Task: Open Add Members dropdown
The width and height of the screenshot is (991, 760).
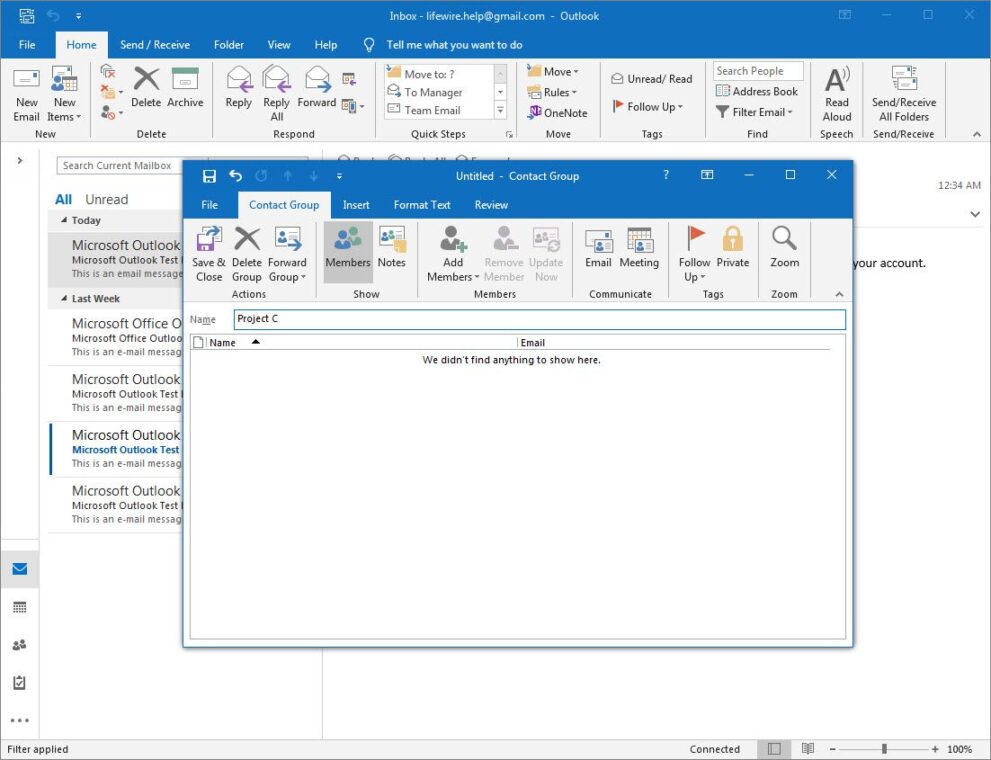Action: [453, 254]
